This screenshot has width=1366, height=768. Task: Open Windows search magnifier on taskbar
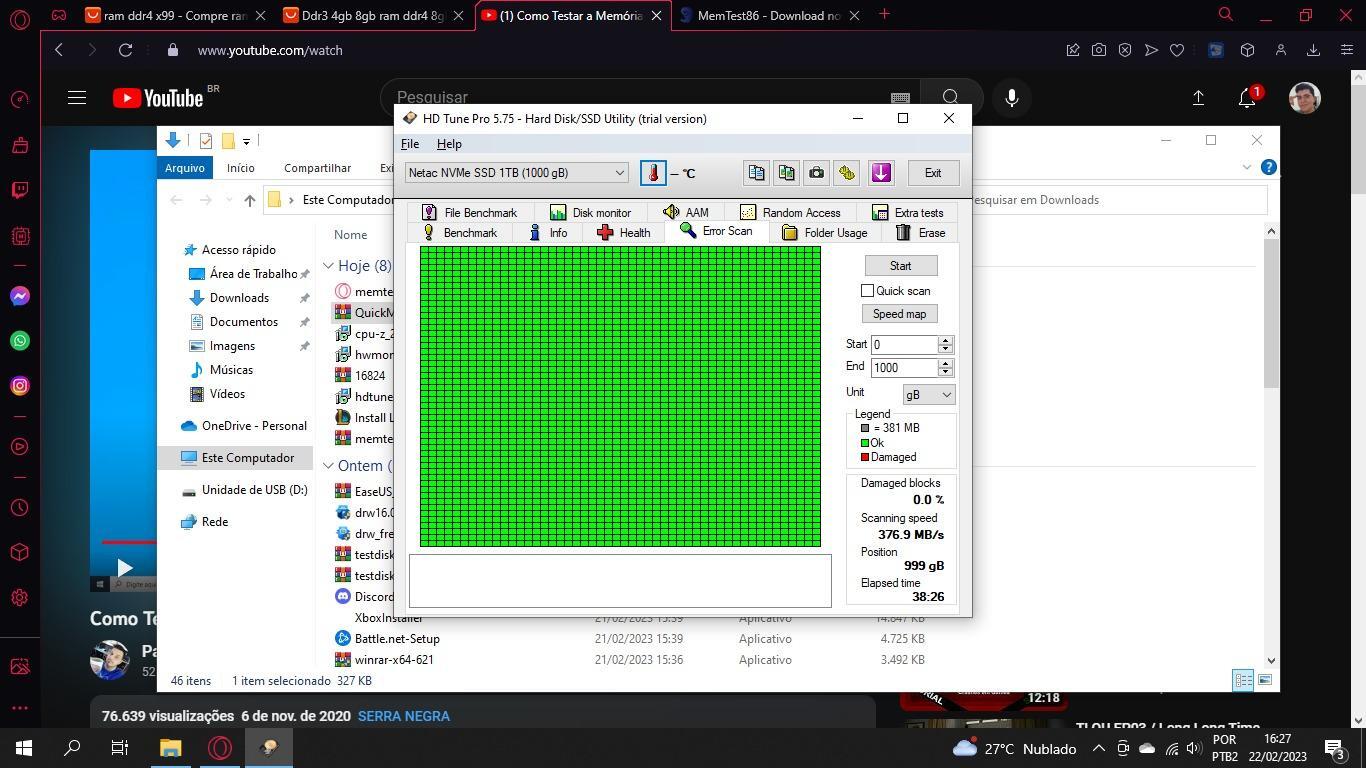coord(72,747)
